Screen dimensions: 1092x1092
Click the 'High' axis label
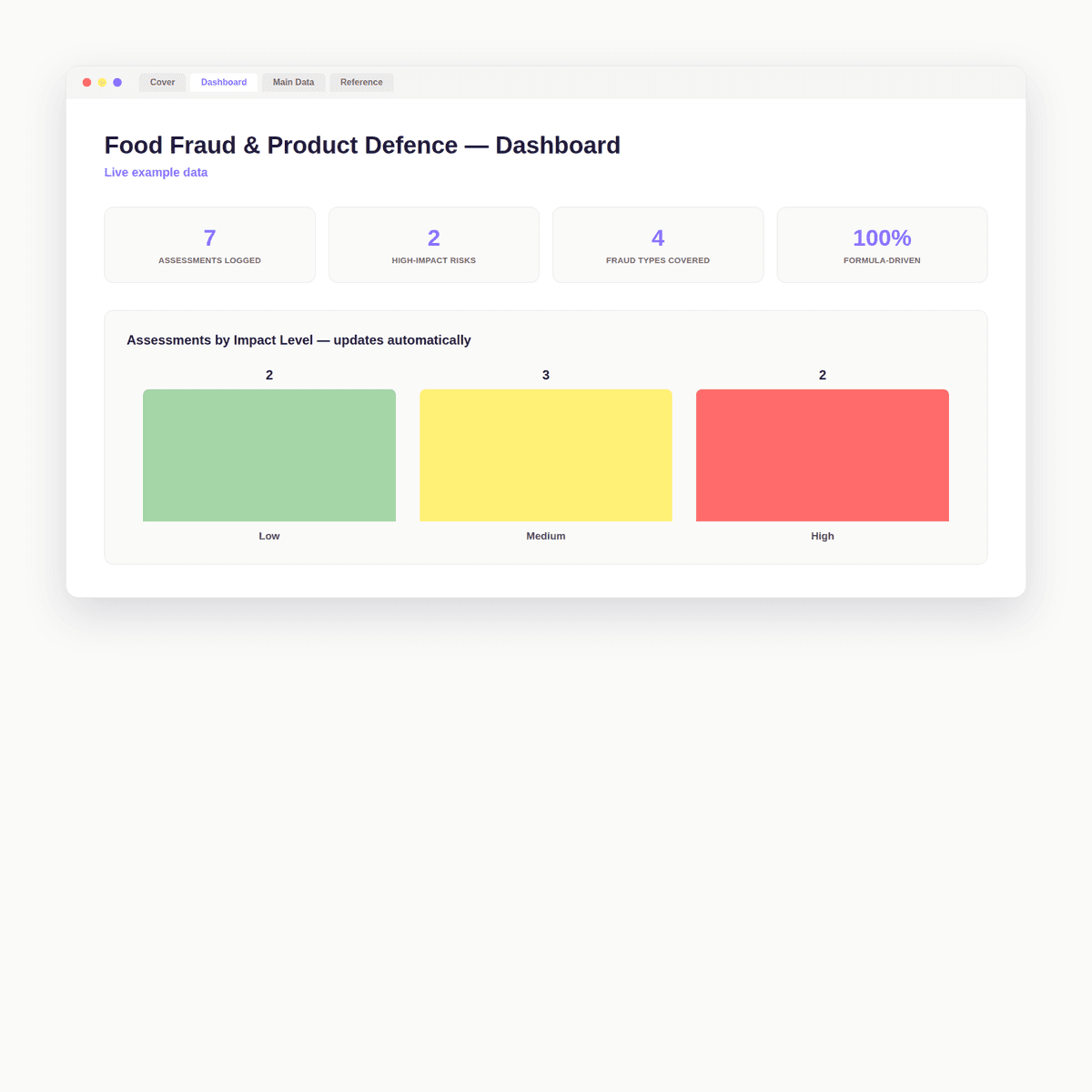(823, 536)
